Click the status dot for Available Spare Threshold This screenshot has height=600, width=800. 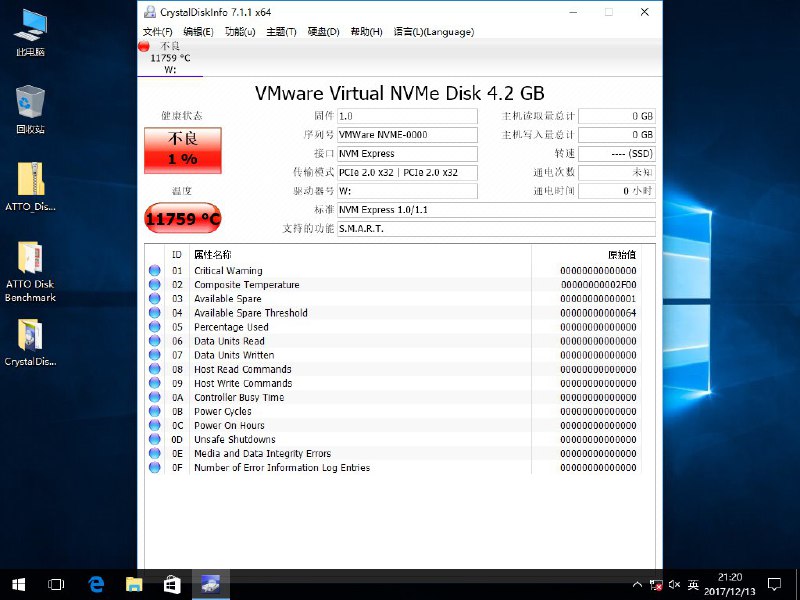tap(155, 313)
